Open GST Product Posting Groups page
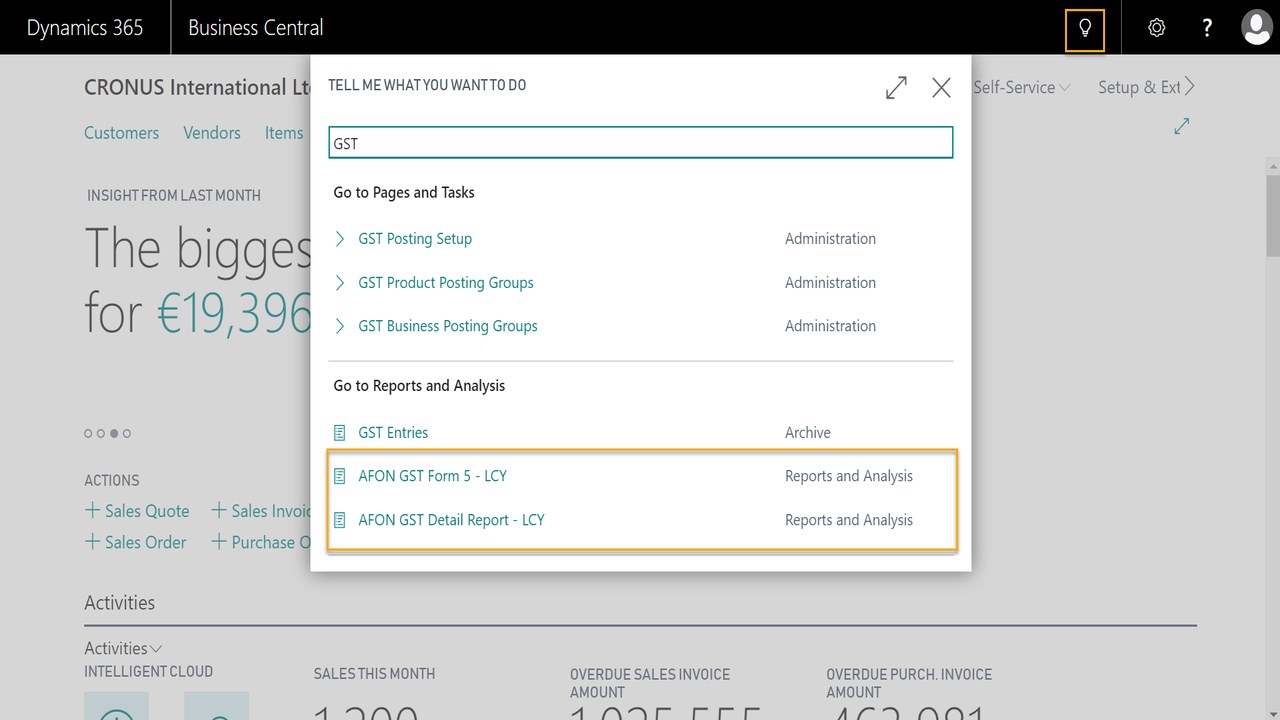Image resolution: width=1280 pixels, height=720 pixels. click(446, 283)
